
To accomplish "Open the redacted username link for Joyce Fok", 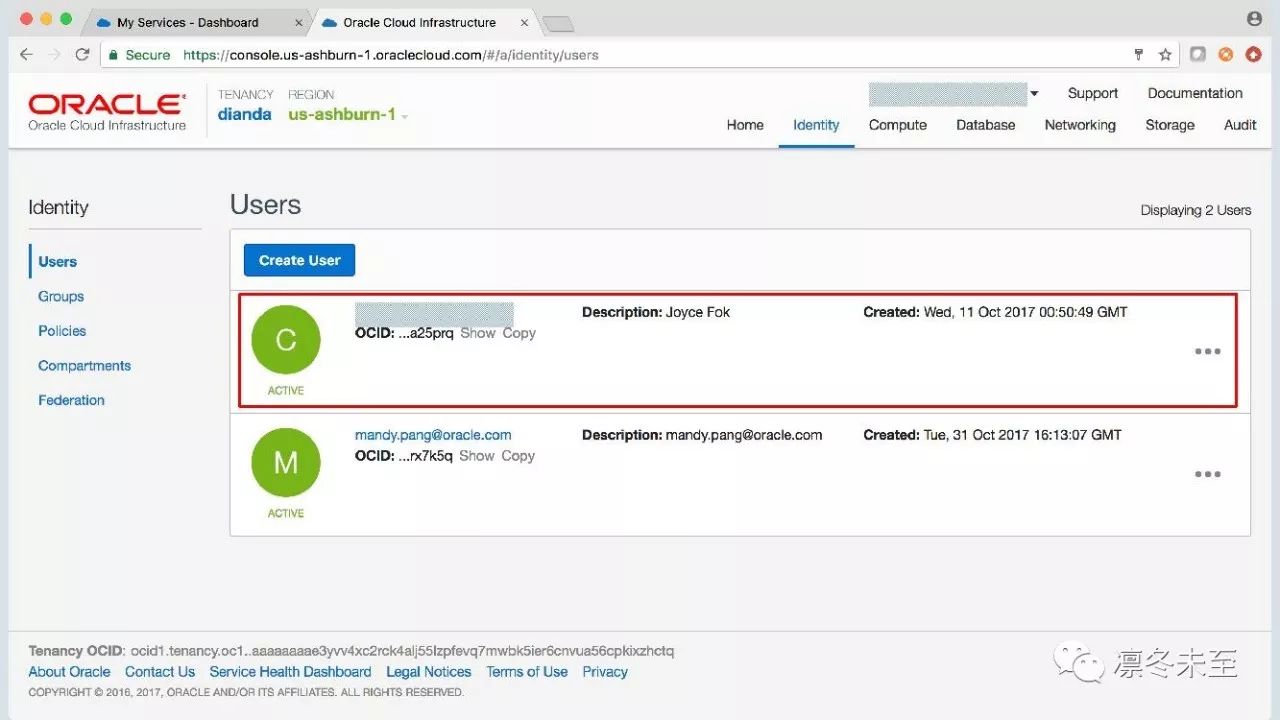I will click(x=434, y=312).
